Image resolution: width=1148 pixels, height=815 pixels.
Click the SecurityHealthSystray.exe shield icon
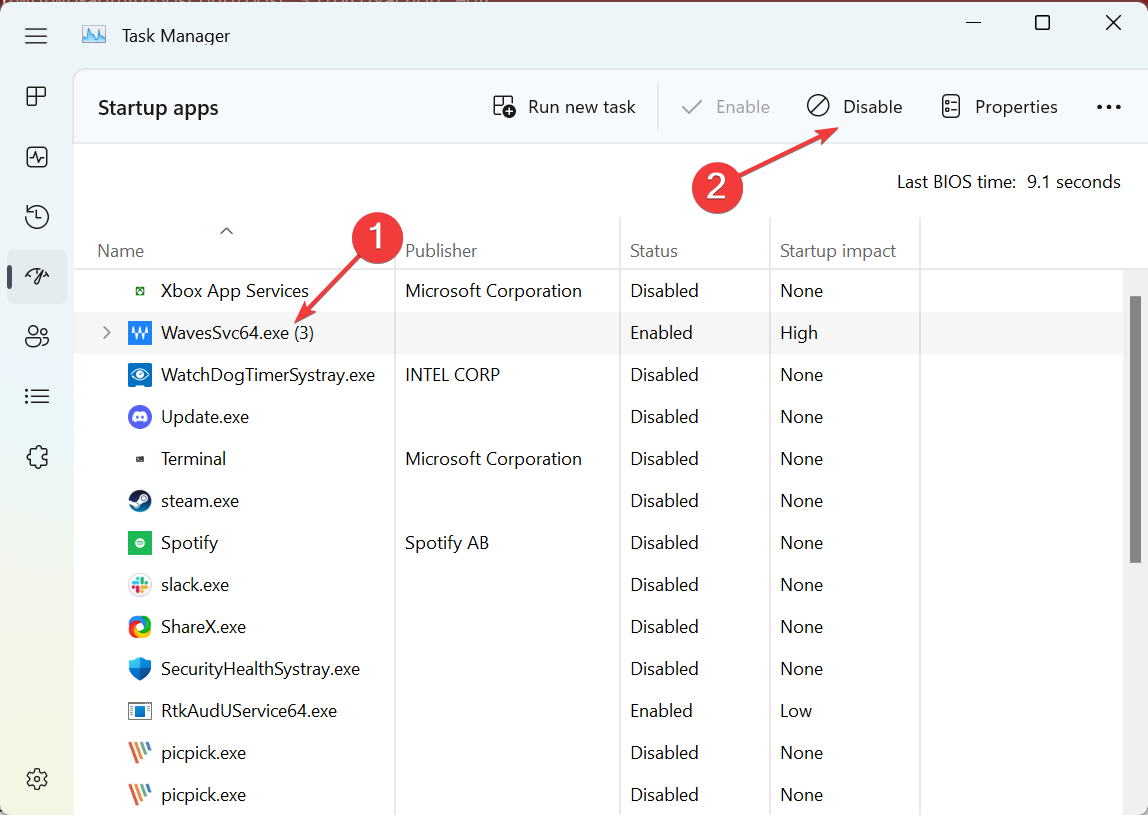point(140,669)
